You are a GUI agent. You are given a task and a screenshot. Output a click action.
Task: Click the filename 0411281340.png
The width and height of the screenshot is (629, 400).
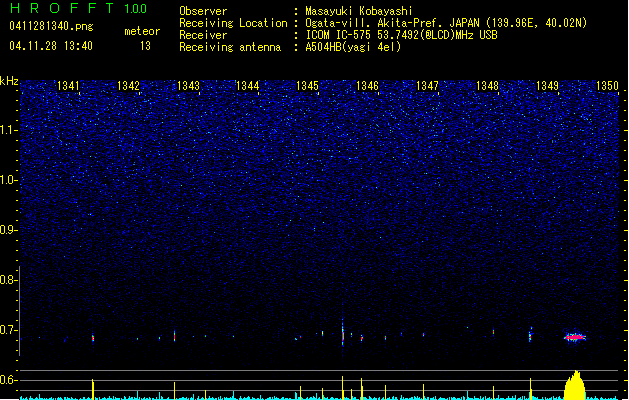coord(51,26)
